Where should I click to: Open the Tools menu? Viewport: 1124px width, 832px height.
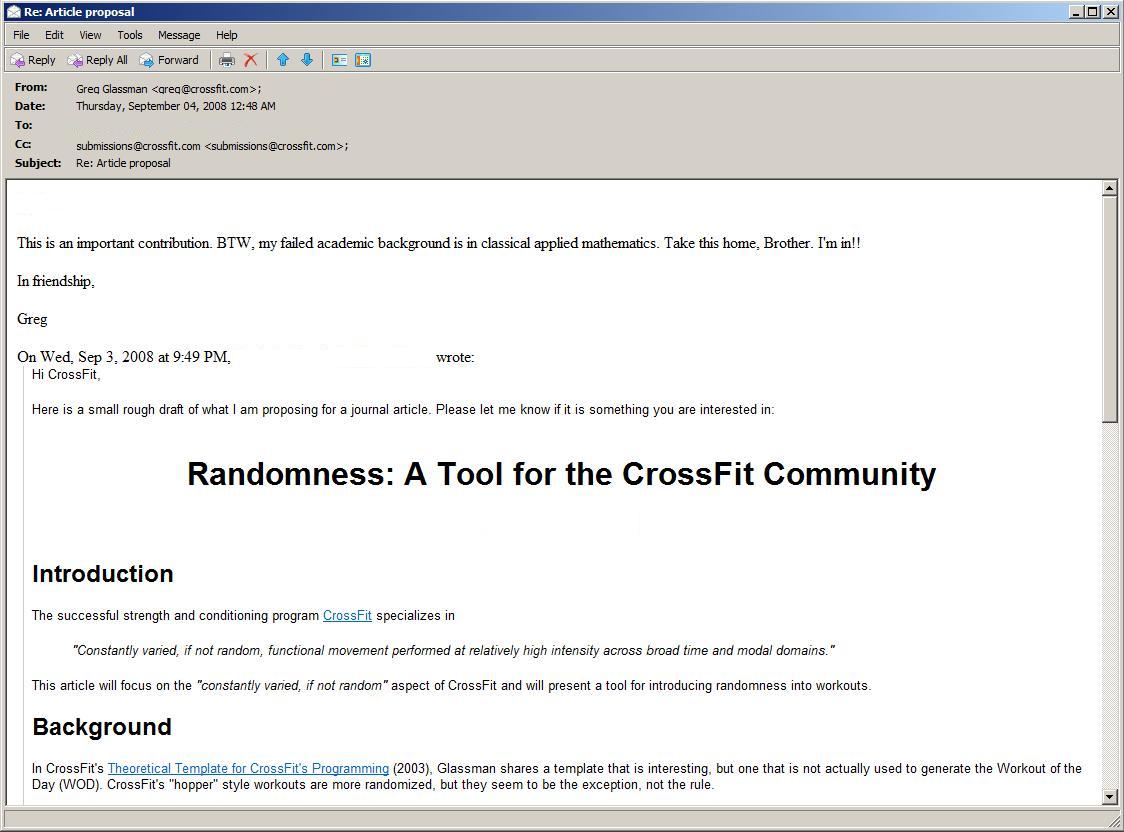tap(130, 35)
